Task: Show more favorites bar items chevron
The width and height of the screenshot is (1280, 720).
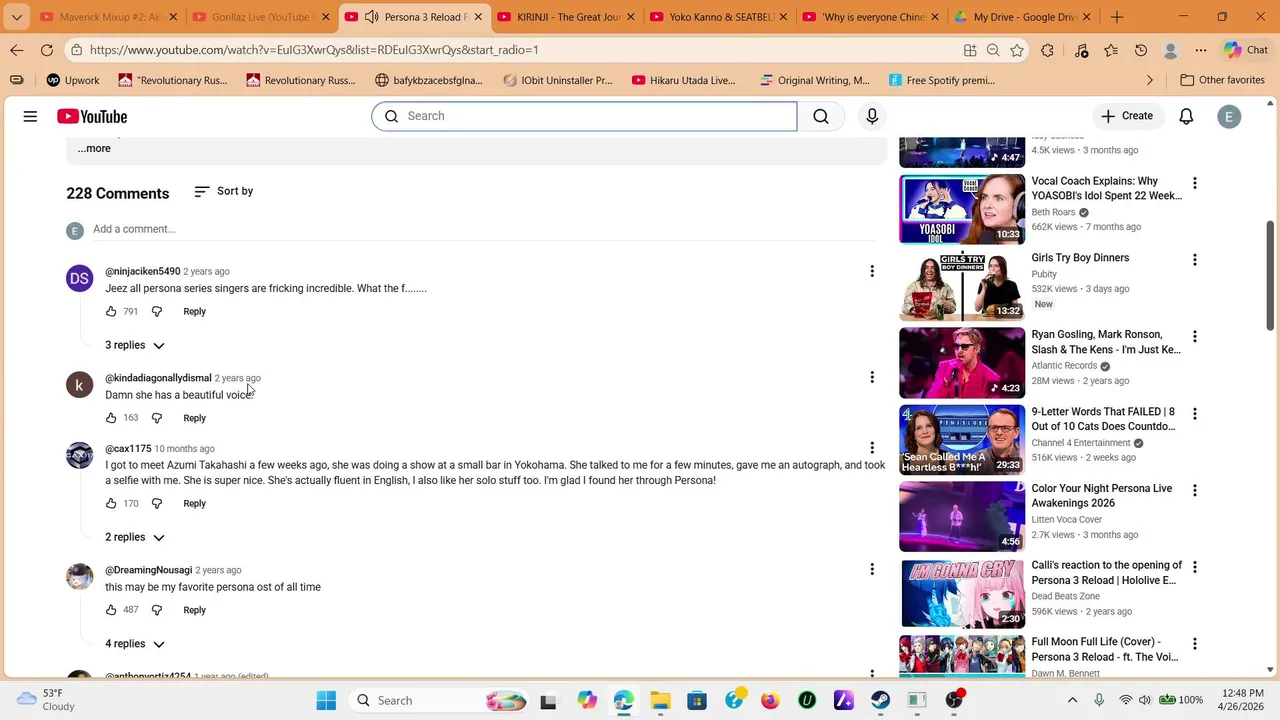Action: coord(1149,80)
